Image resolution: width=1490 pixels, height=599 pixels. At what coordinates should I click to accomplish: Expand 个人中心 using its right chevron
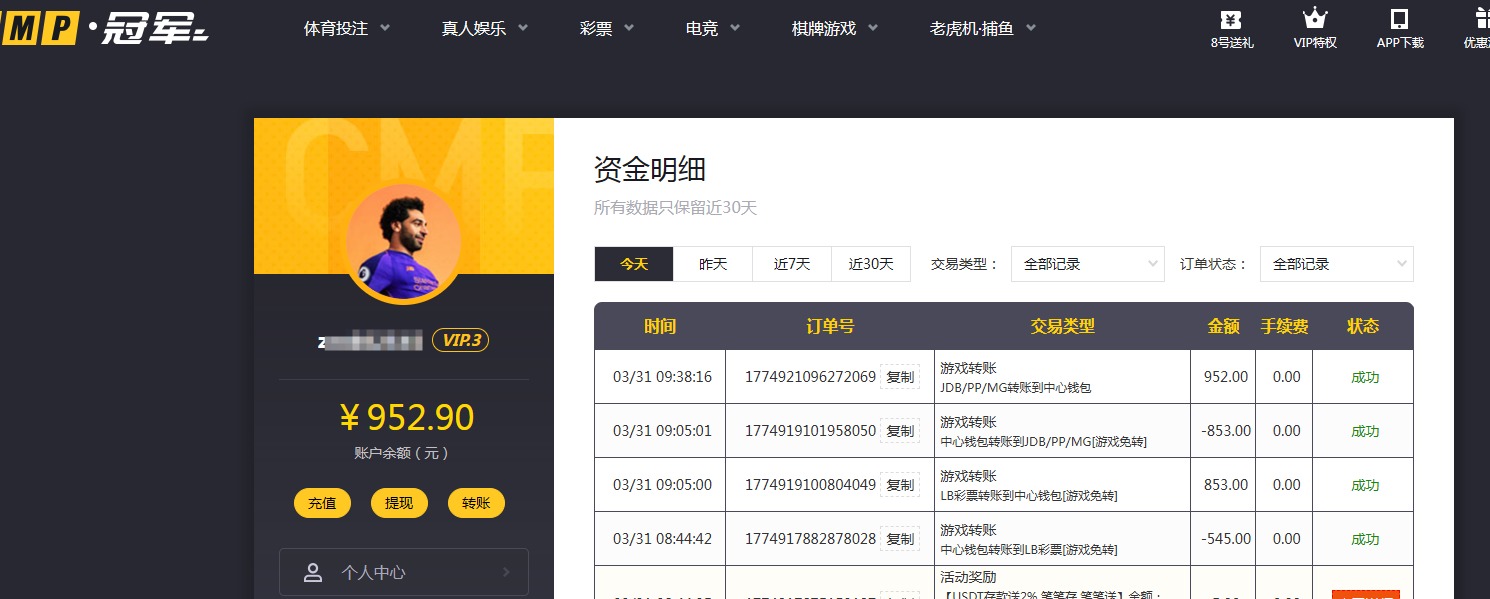(x=507, y=572)
